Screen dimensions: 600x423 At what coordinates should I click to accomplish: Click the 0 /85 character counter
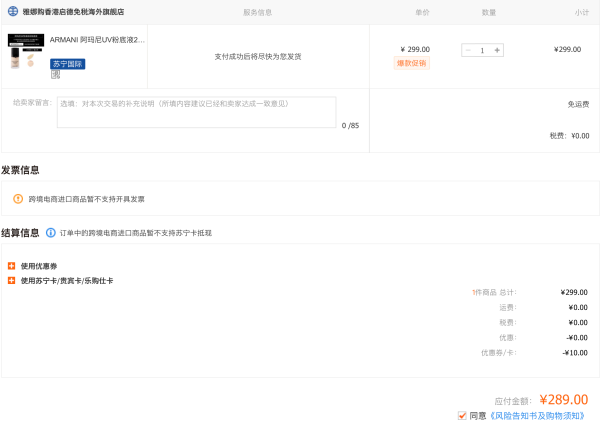pos(350,126)
